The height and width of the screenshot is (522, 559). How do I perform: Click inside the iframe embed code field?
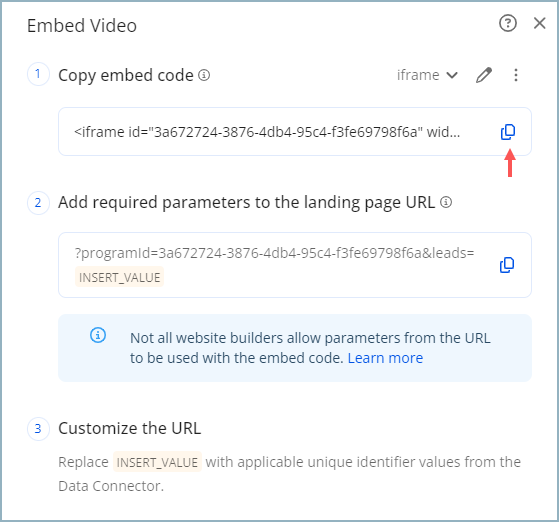coord(295,132)
